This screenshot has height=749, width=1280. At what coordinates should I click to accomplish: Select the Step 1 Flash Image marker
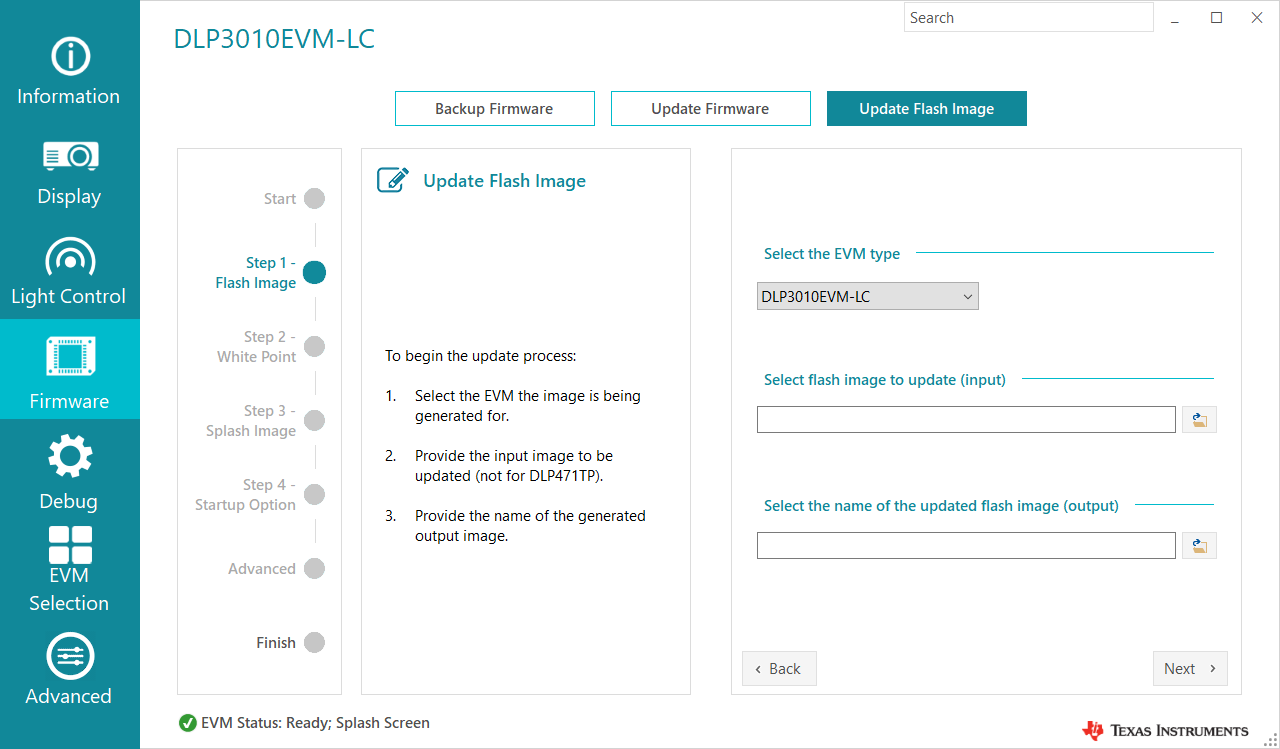tap(314, 273)
